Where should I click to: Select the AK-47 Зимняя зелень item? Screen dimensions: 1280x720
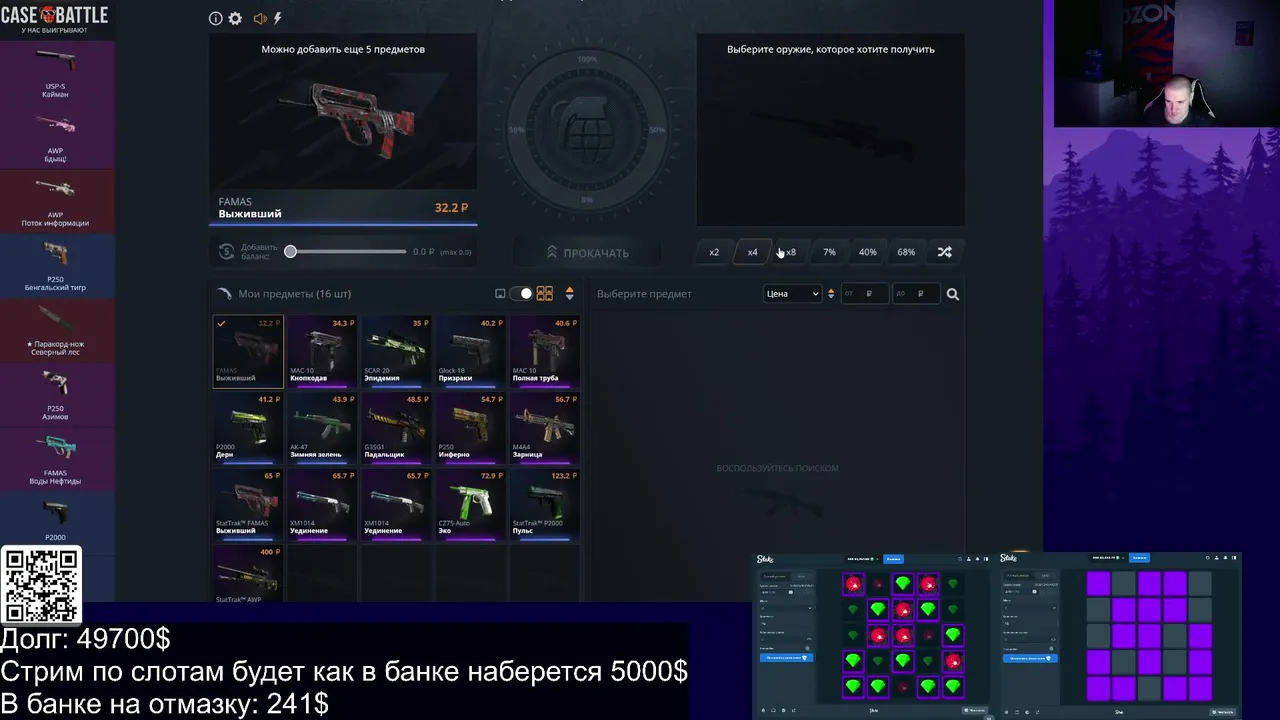pos(322,428)
